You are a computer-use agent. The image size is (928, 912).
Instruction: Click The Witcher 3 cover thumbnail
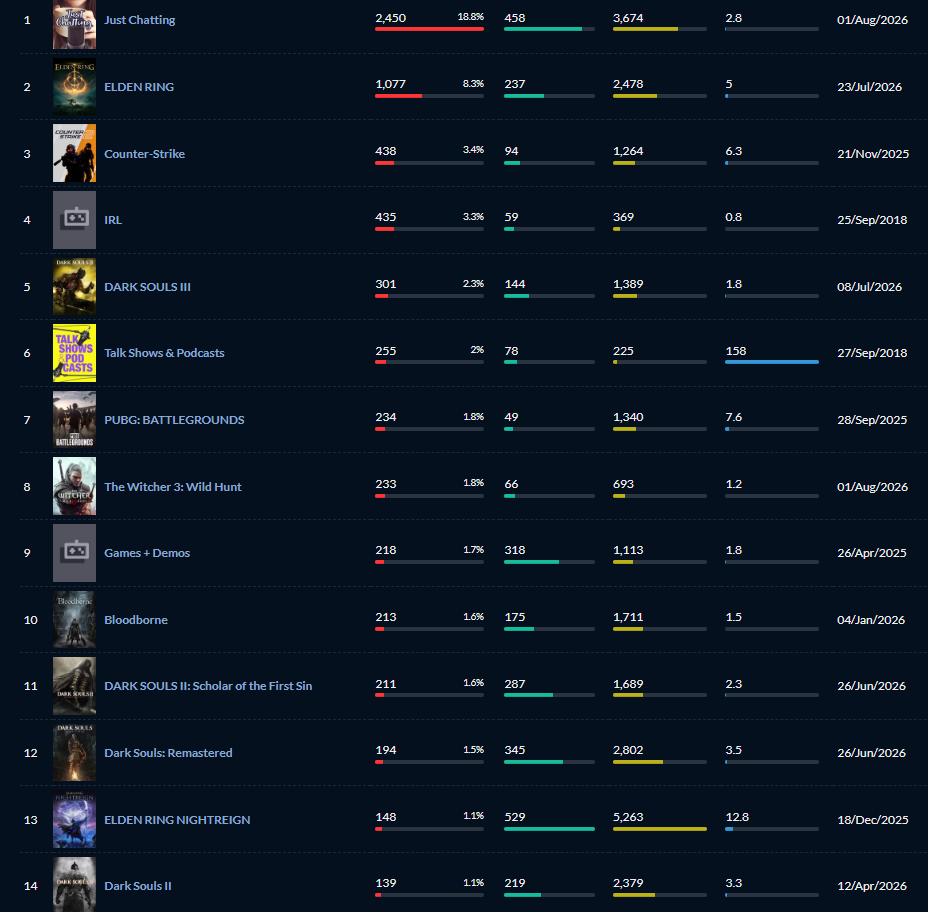coord(74,486)
